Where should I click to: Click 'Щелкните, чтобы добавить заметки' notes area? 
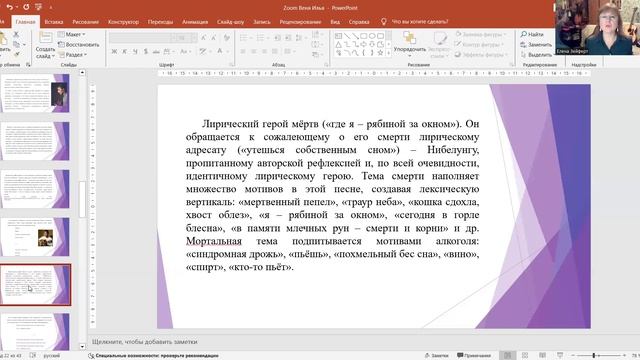(144, 342)
